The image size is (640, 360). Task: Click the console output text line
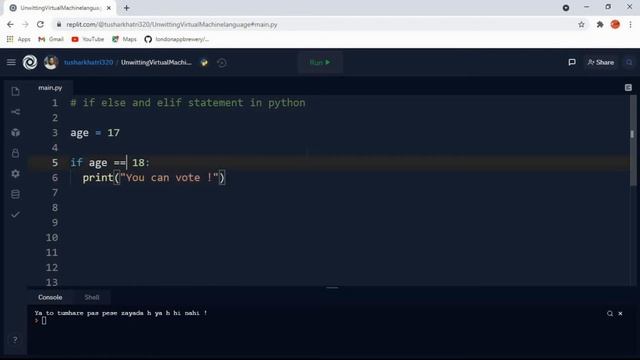[121, 313]
